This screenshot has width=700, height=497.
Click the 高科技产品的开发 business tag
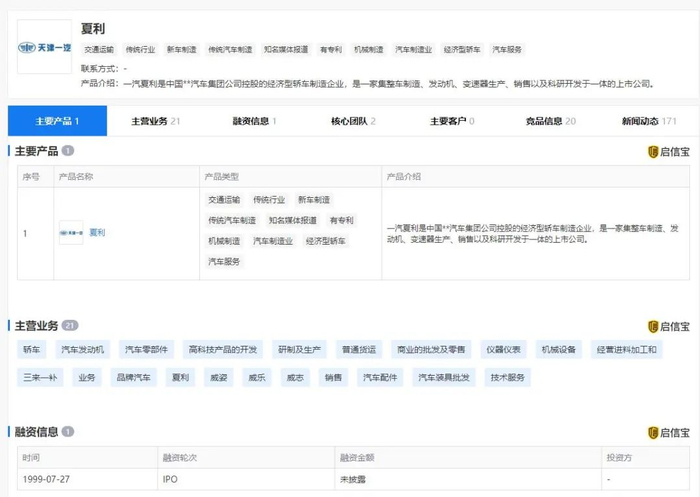[x=223, y=349]
